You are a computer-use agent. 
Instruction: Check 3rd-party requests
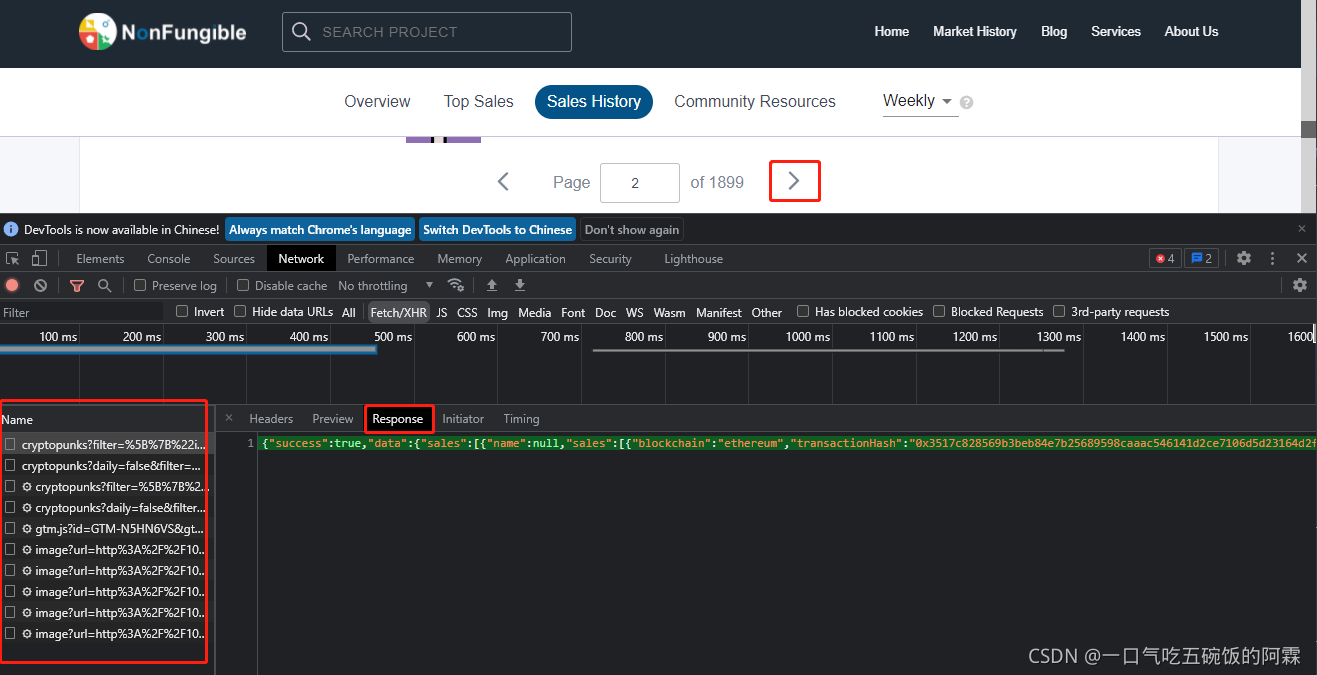(x=1059, y=311)
